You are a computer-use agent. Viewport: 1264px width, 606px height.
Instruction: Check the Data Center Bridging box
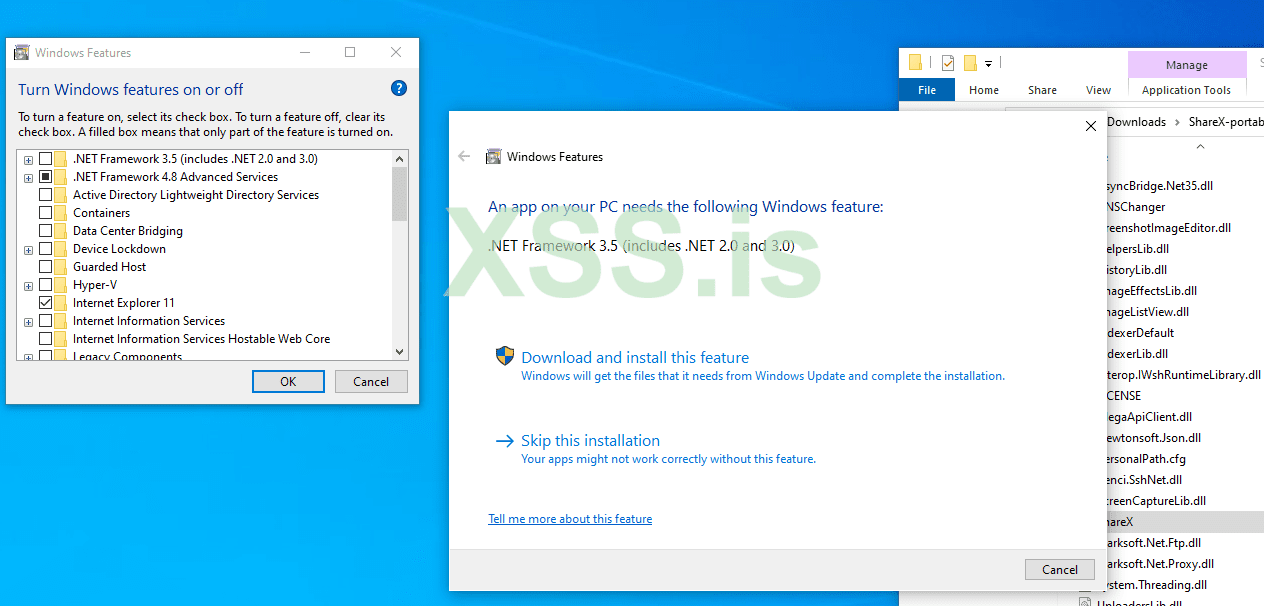[x=45, y=231]
